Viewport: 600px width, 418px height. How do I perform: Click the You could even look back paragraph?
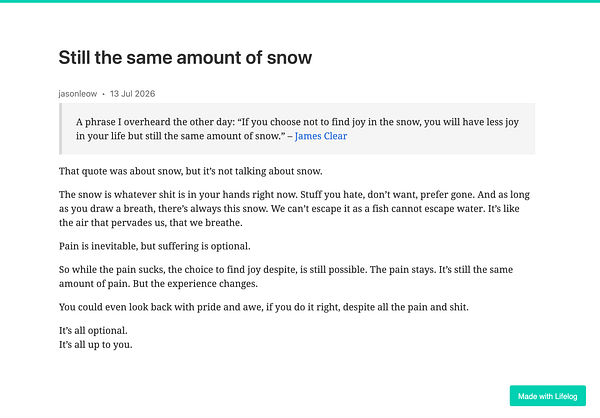click(x=264, y=307)
